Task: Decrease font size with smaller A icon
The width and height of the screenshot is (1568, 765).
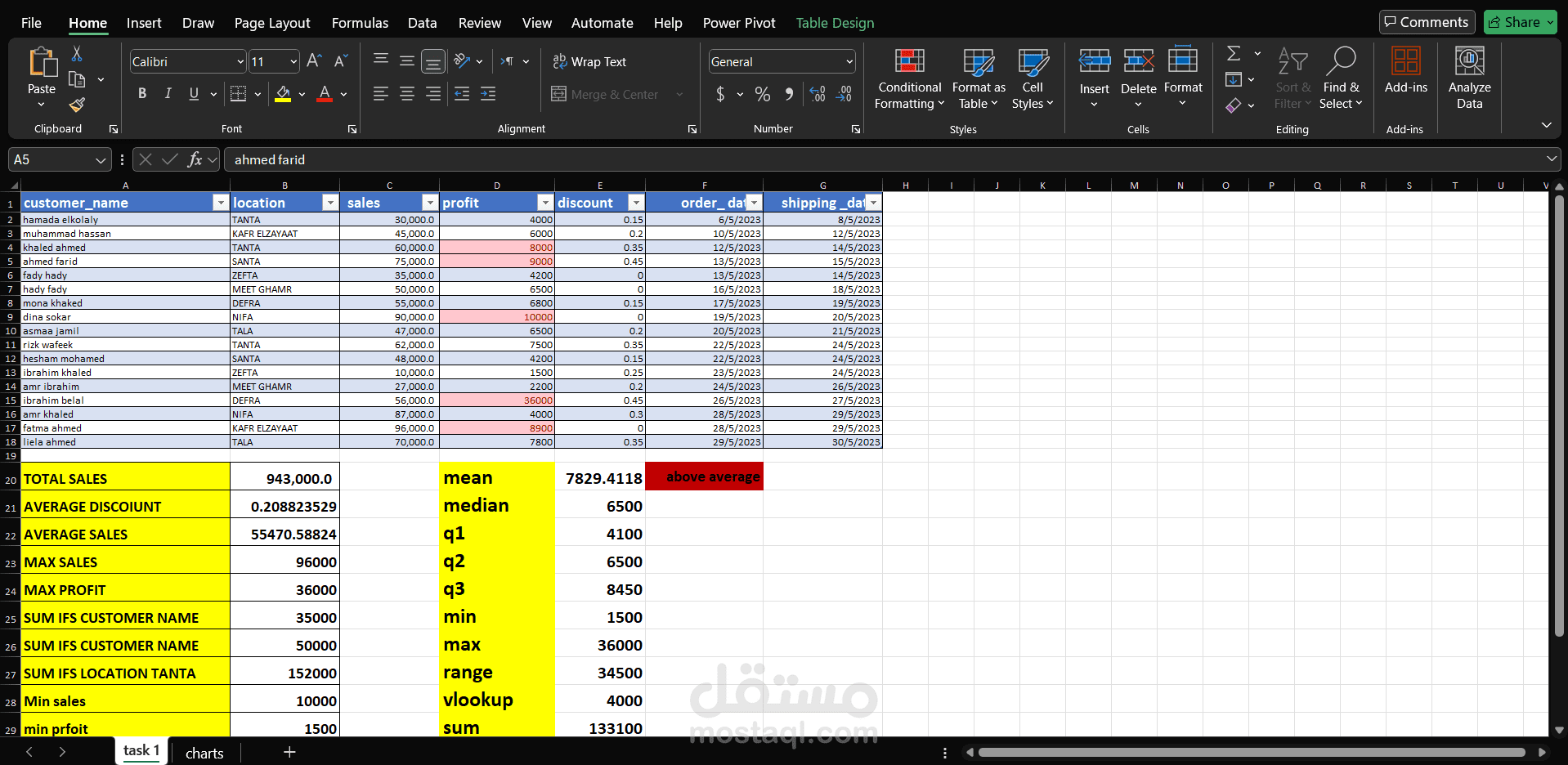Action: [341, 61]
